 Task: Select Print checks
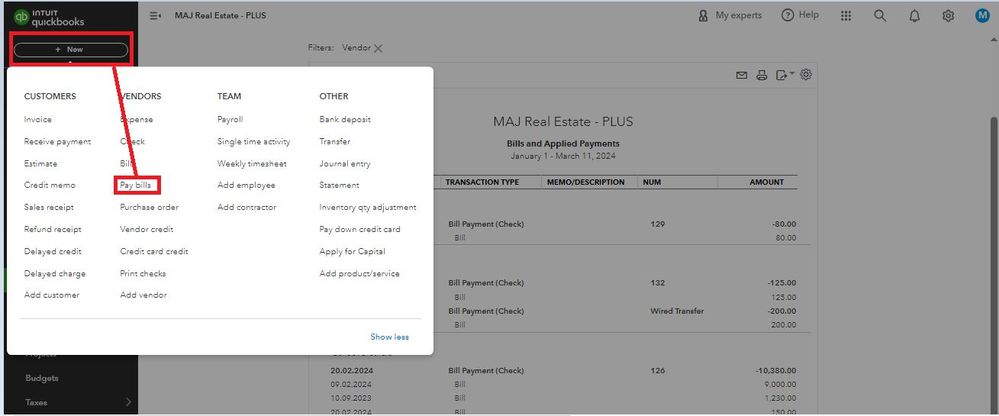(x=143, y=273)
